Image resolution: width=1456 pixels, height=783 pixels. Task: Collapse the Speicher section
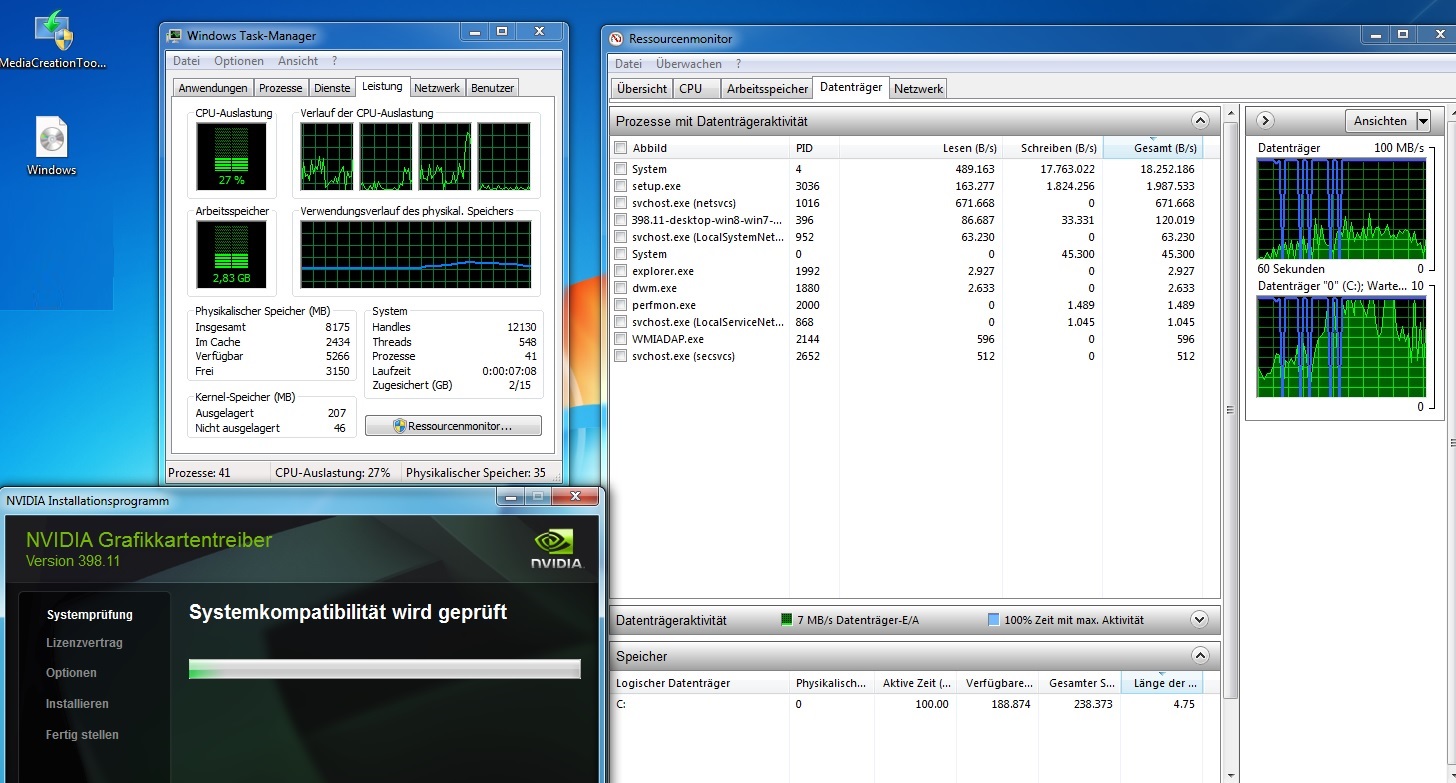(x=1200, y=656)
